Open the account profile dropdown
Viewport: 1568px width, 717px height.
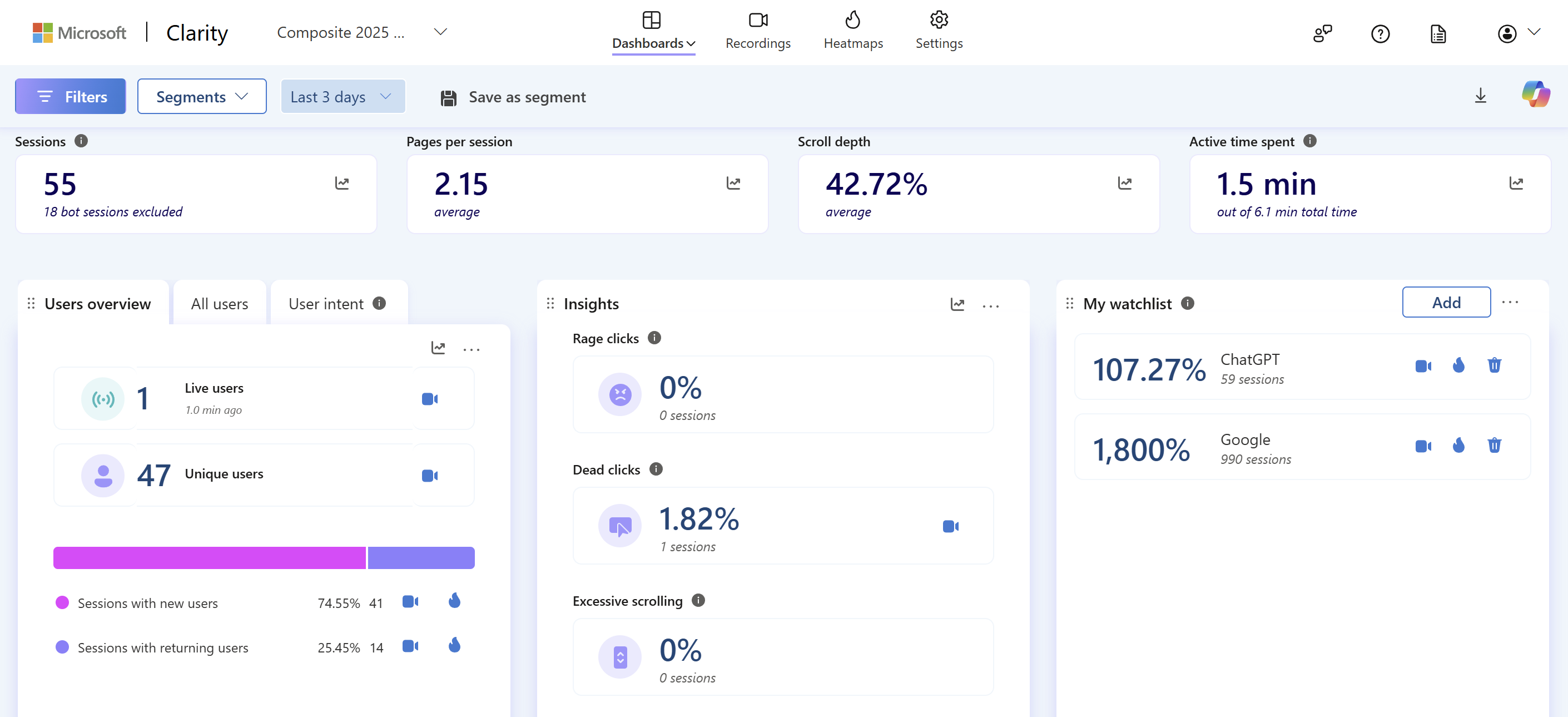point(1517,33)
